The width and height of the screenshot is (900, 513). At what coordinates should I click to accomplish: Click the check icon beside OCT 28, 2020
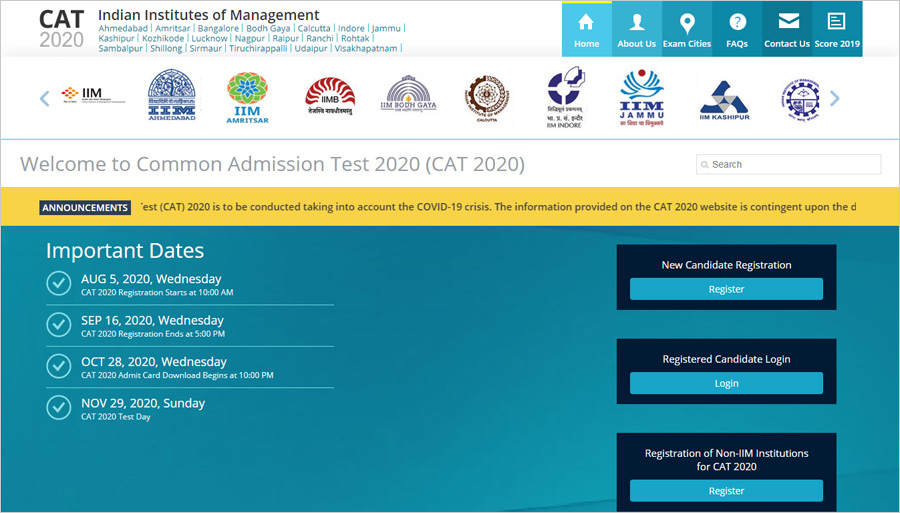coord(59,366)
